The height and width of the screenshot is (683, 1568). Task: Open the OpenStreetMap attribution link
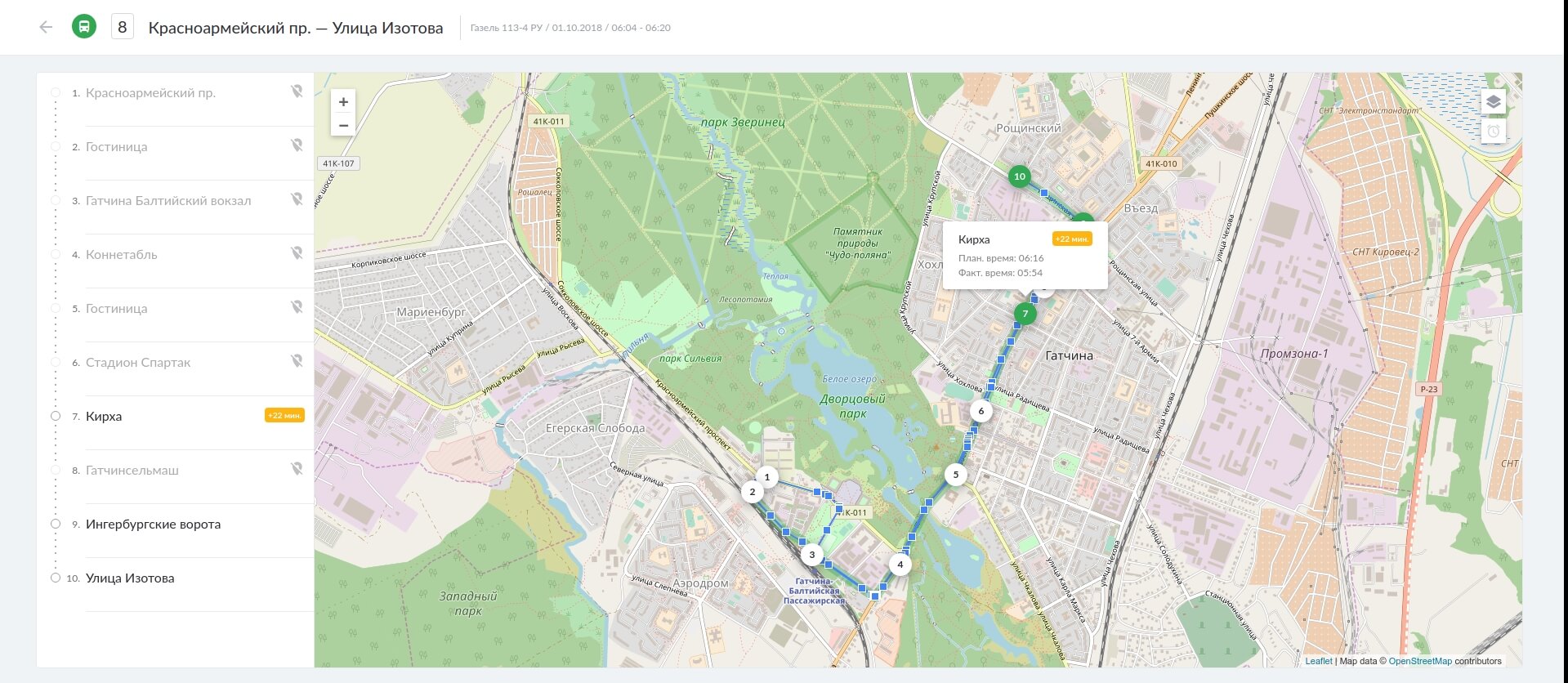click(x=1420, y=661)
